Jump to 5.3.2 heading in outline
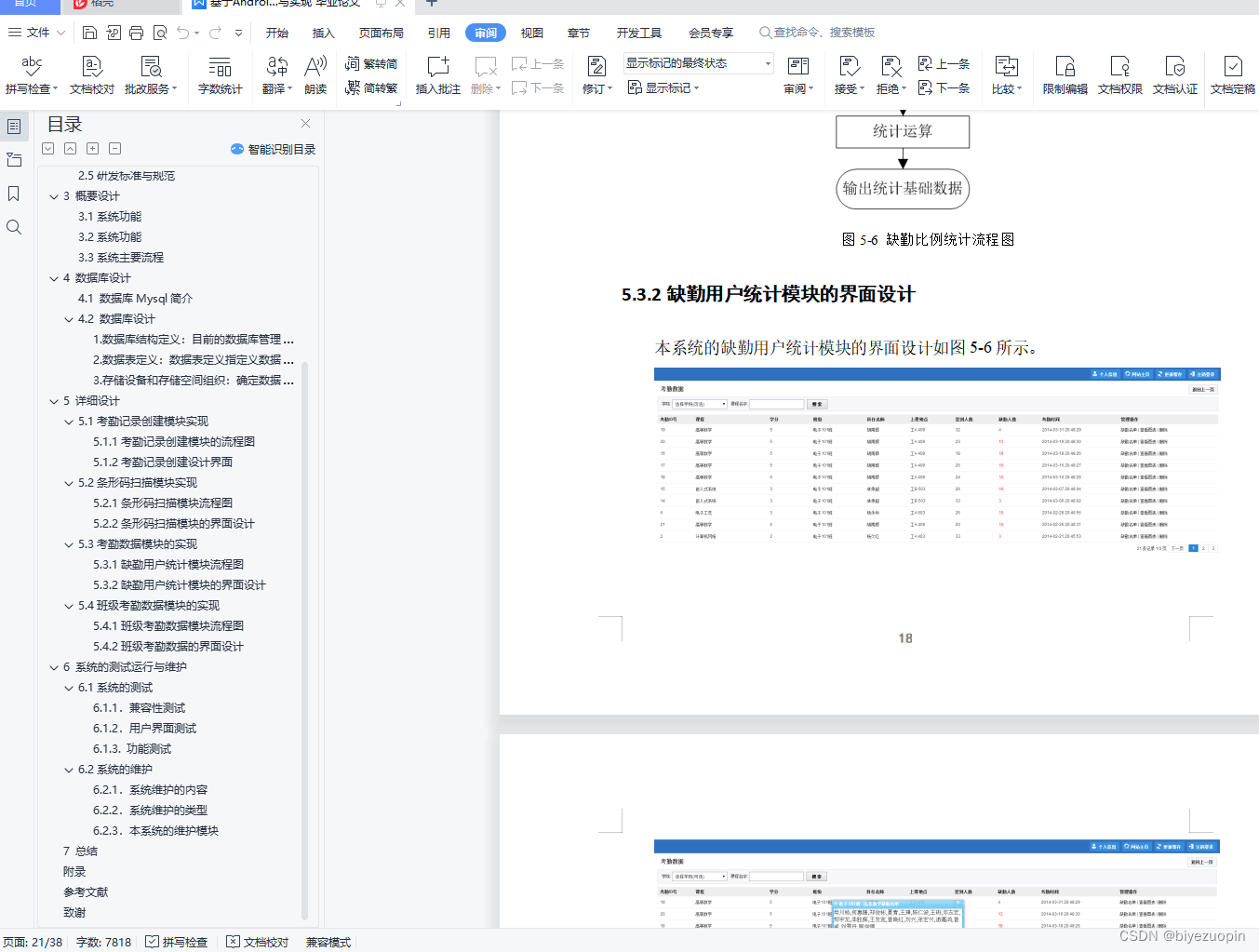This screenshot has height=952, width=1259. click(180, 585)
